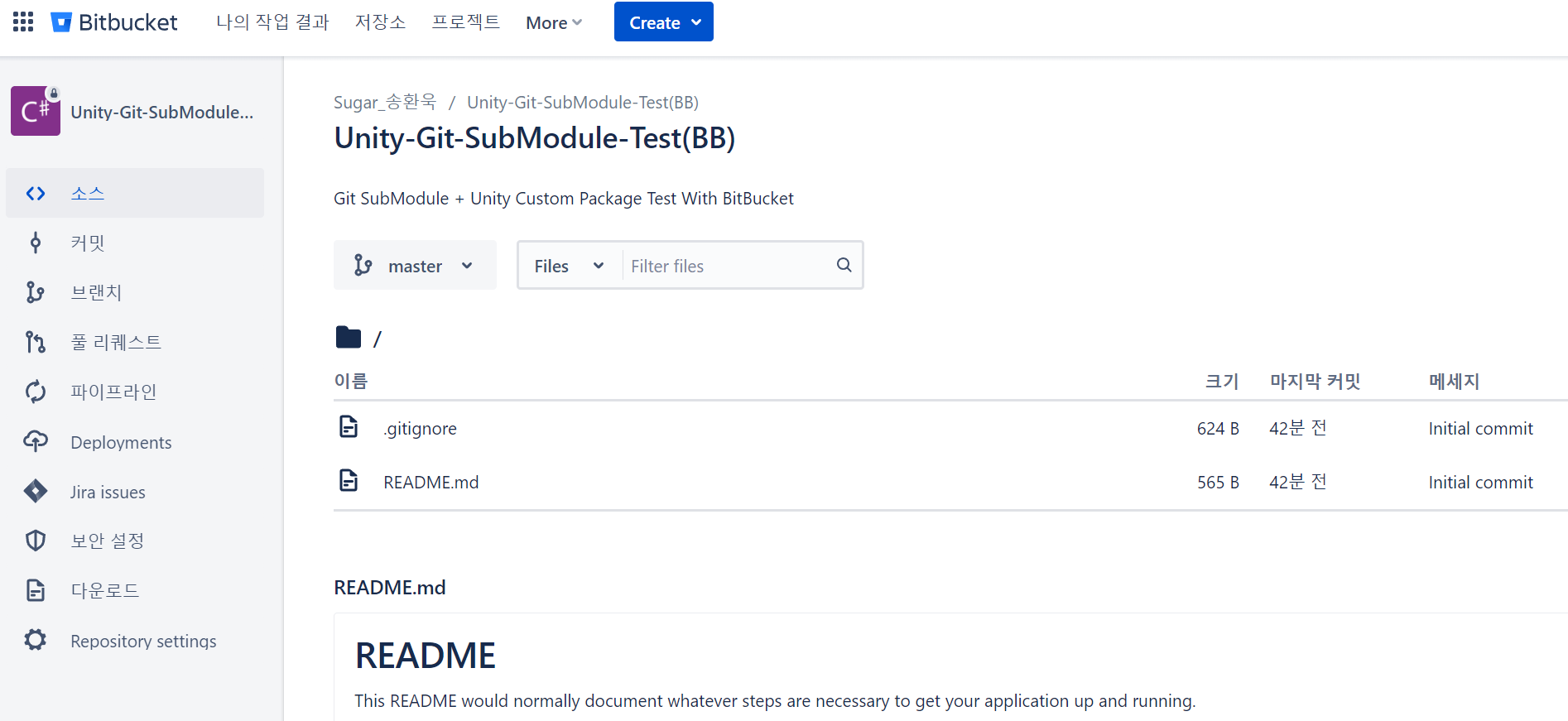Screen dimensions: 1568x721
Task: Click the 파이프라인 pipelines icon
Action: 36,392
